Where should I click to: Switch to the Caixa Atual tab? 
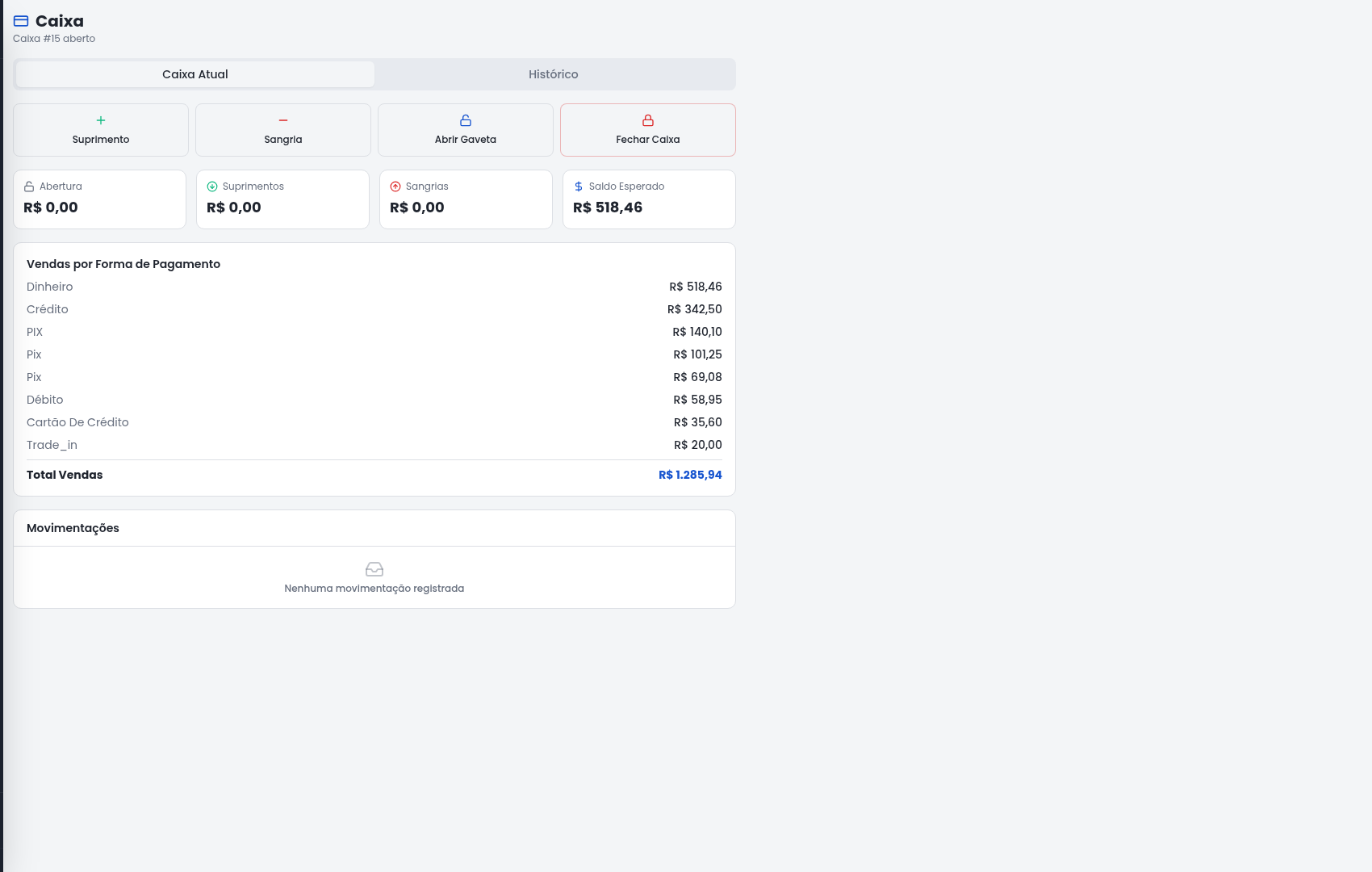click(195, 74)
